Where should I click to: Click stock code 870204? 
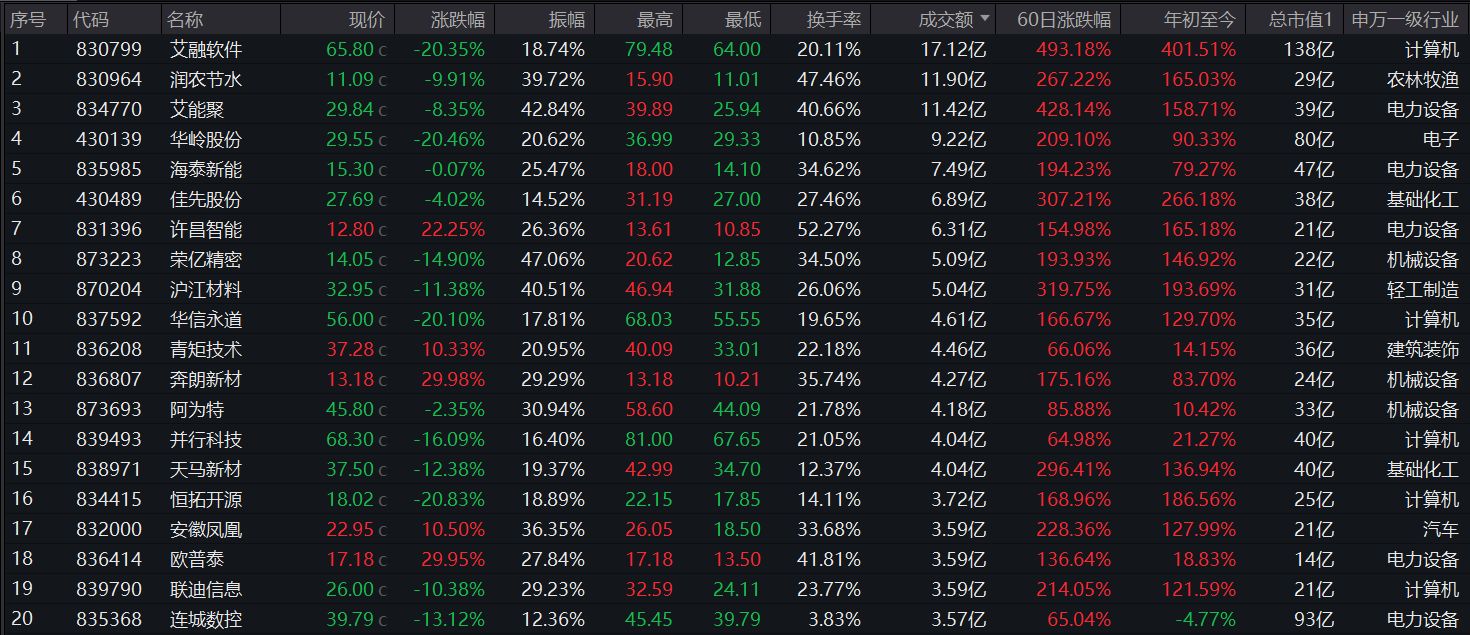click(x=109, y=289)
